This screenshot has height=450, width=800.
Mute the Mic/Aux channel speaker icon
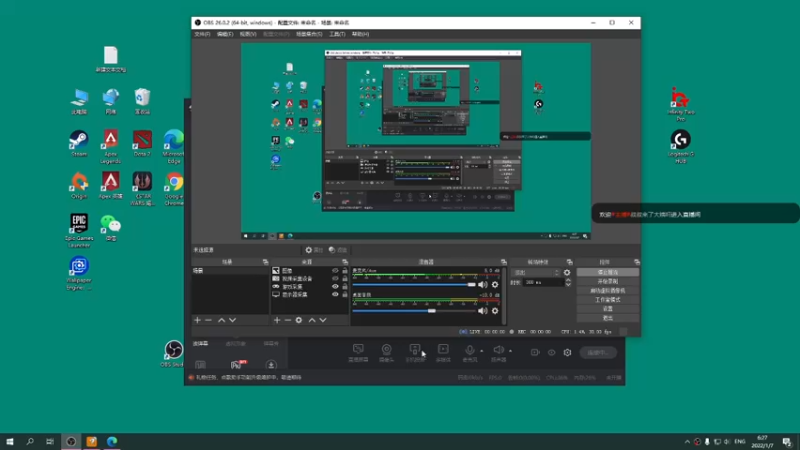point(483,285)
